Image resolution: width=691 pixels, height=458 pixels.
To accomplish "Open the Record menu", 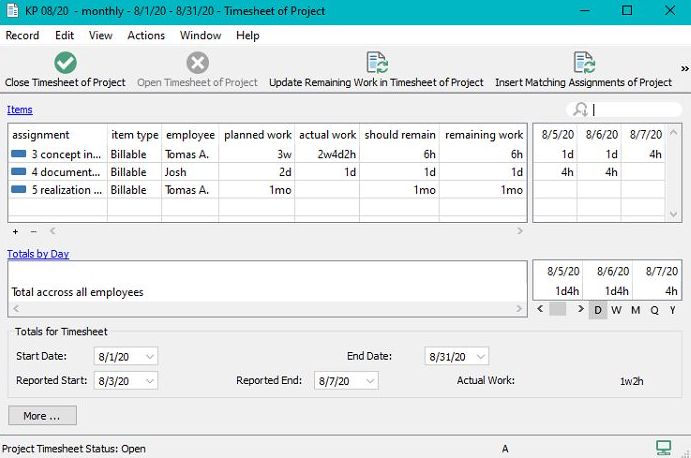I will pos(22,35).
